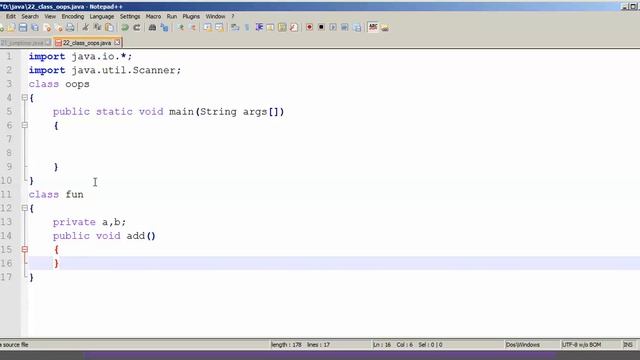
Task: Click the Zoom Out toolbar icon
Action: (x=192, y=27)
